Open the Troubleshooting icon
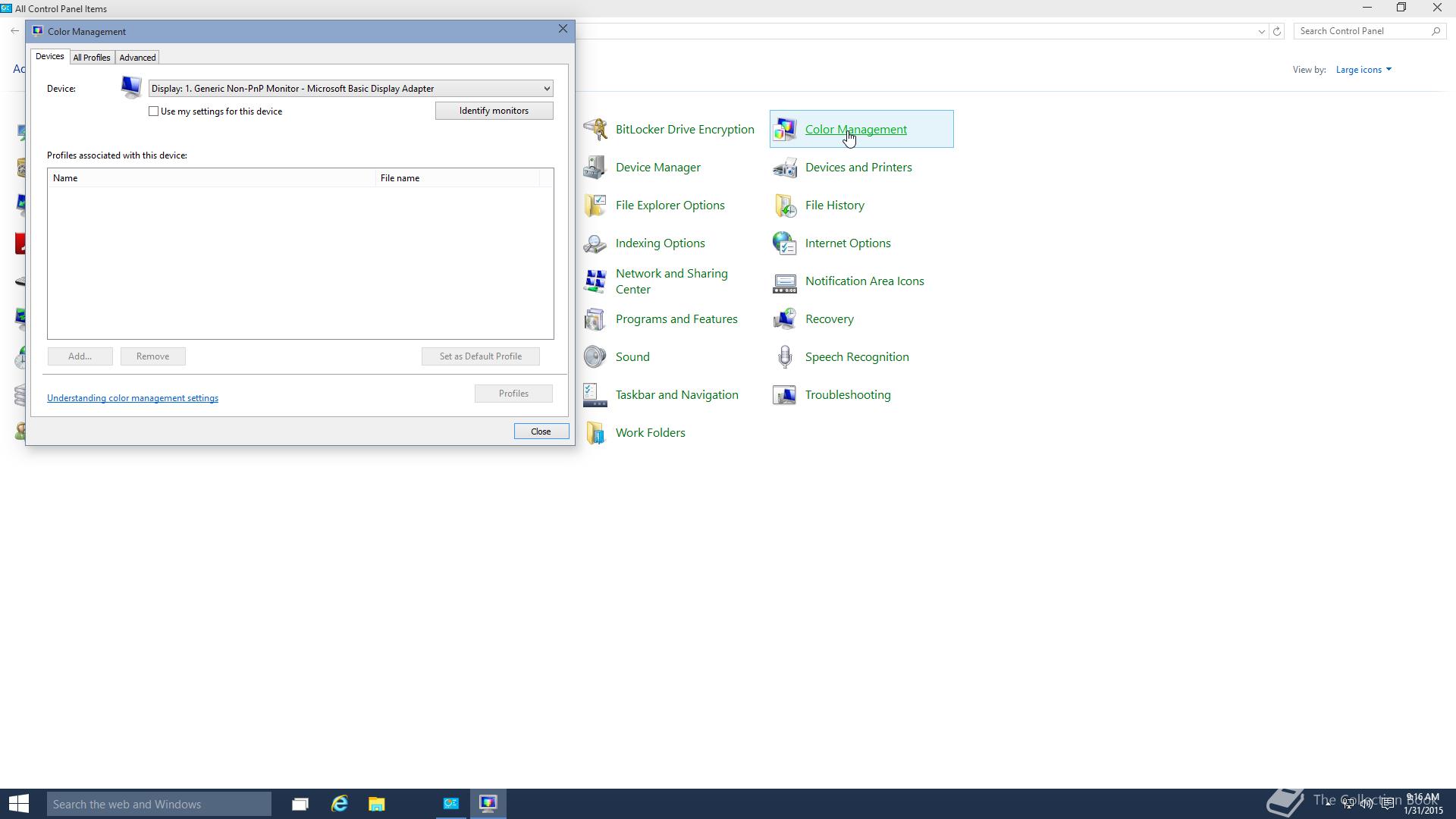This screenshot has height=819, width=1456. click(x=785, y=394)
